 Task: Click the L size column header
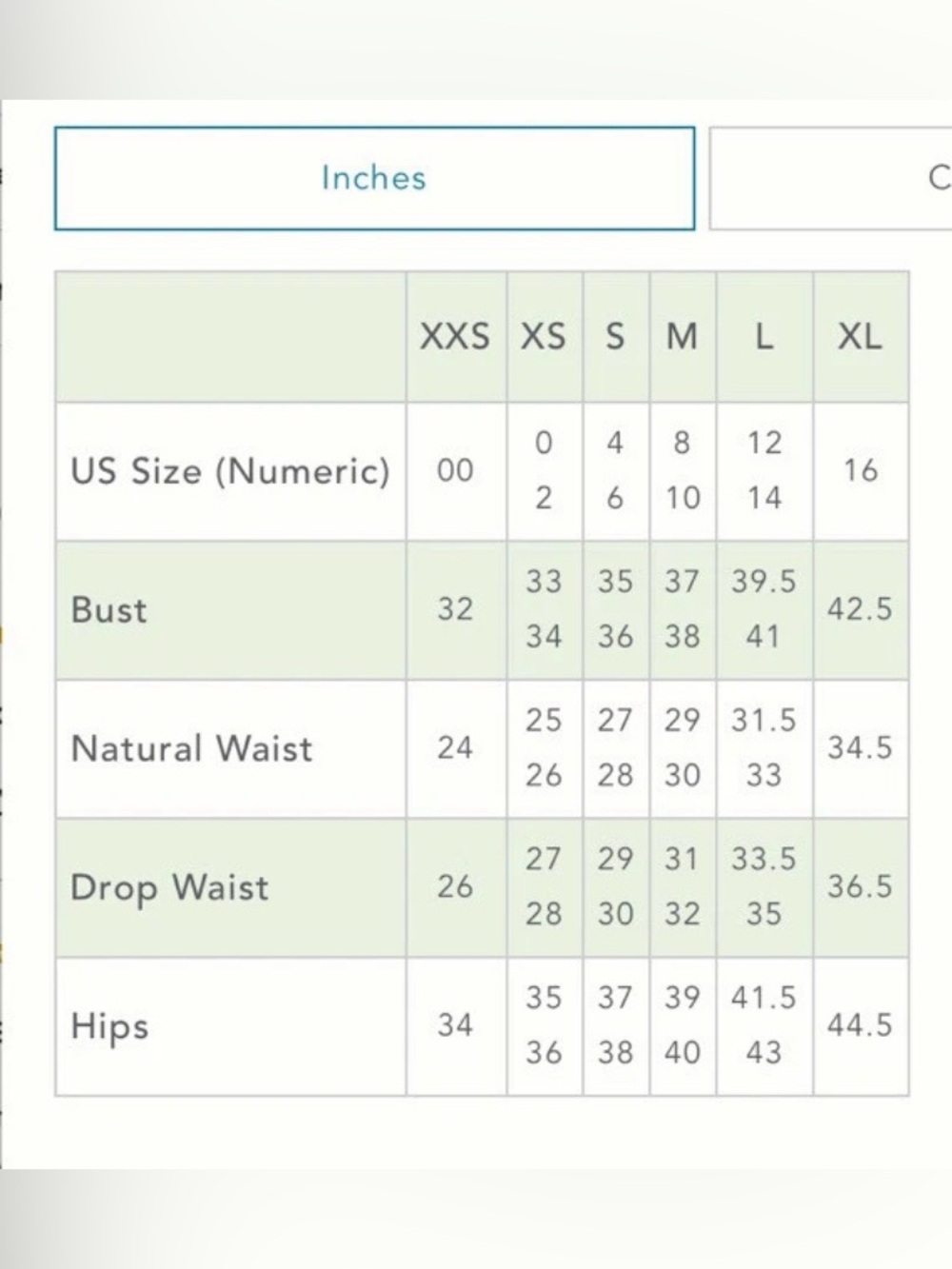coord(764,336)
